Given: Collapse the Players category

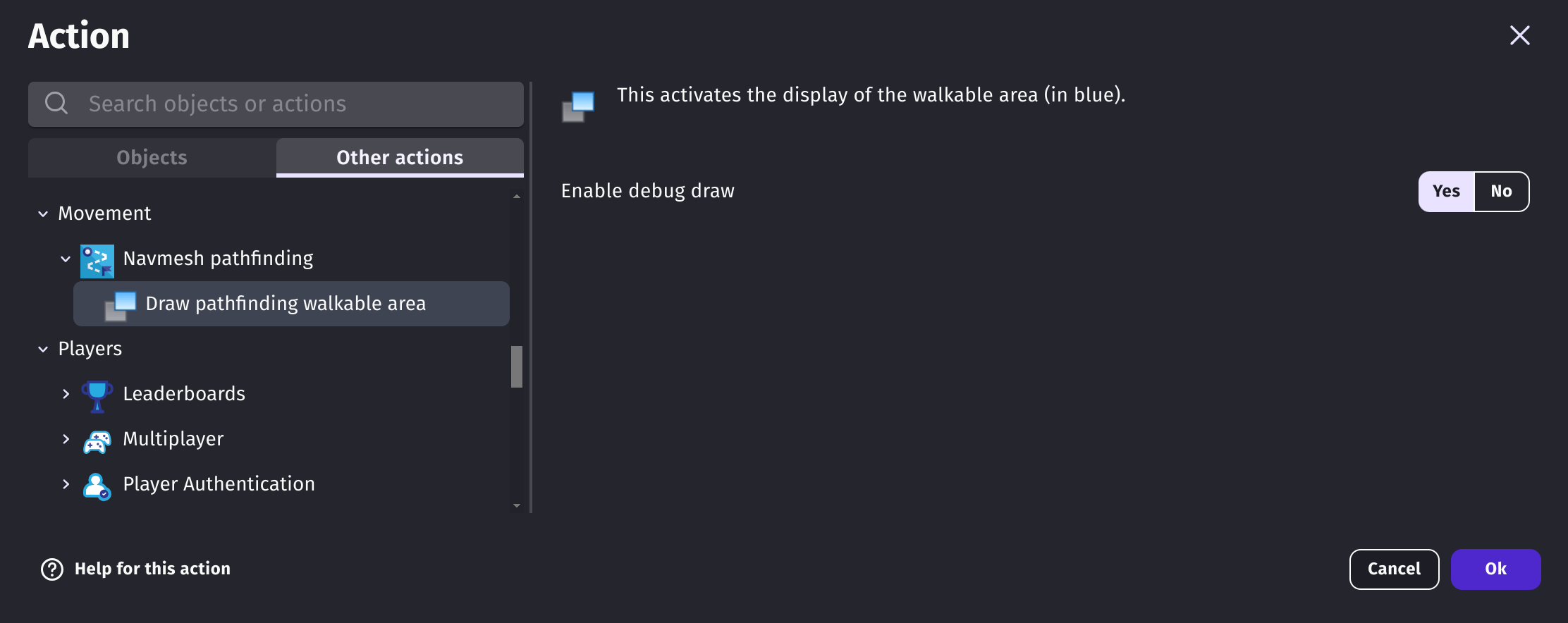Looking at the screenshot, I should tap(43, 349).
